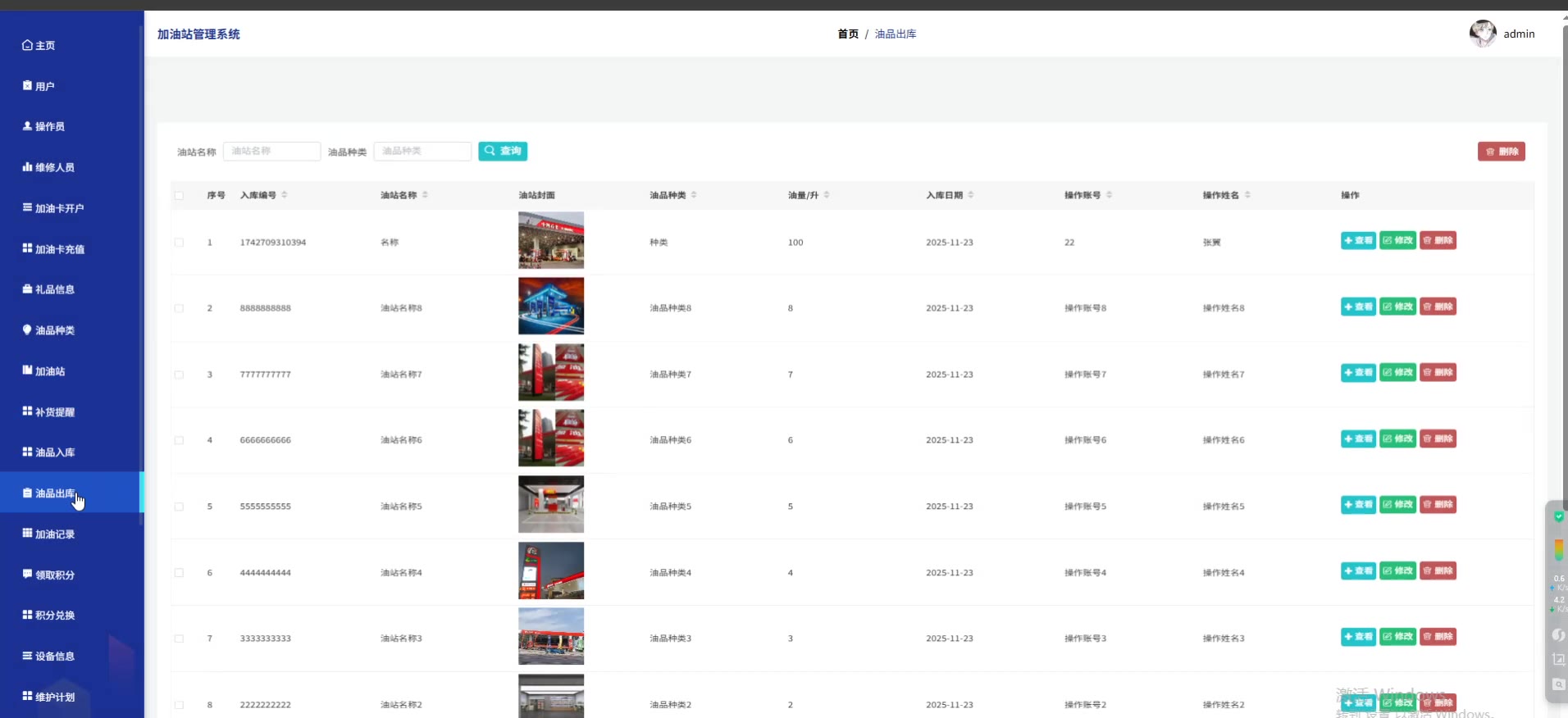Click the cover thumbnail for 油站名称5 row
This screenshot has width=1568, height=718.
click(x=551, y=504)
